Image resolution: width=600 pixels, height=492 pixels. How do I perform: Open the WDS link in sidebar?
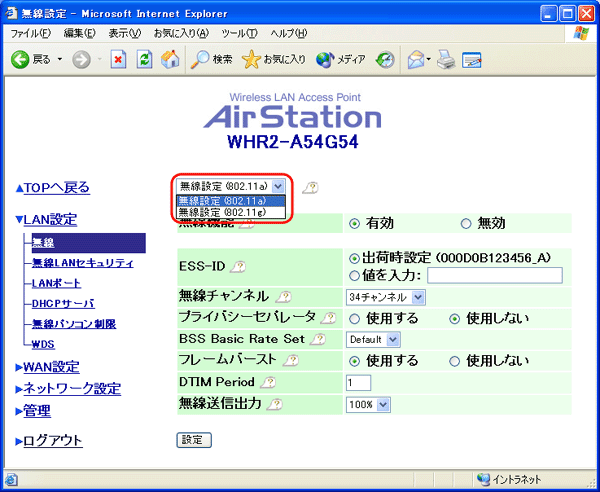tap(43, 344)
